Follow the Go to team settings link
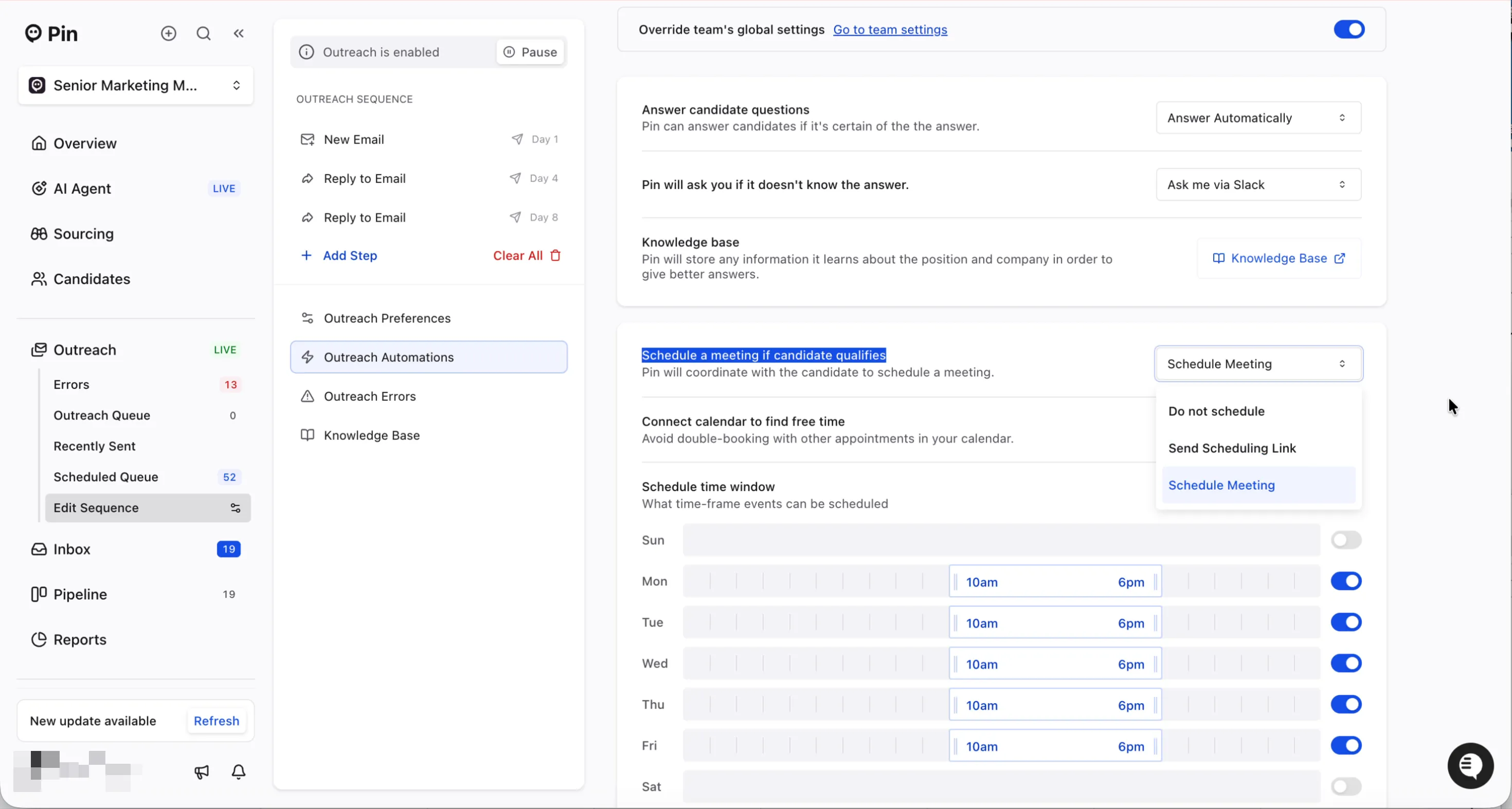The width and height of the screenshot is (1512, 809). click(x=890, y=29)
